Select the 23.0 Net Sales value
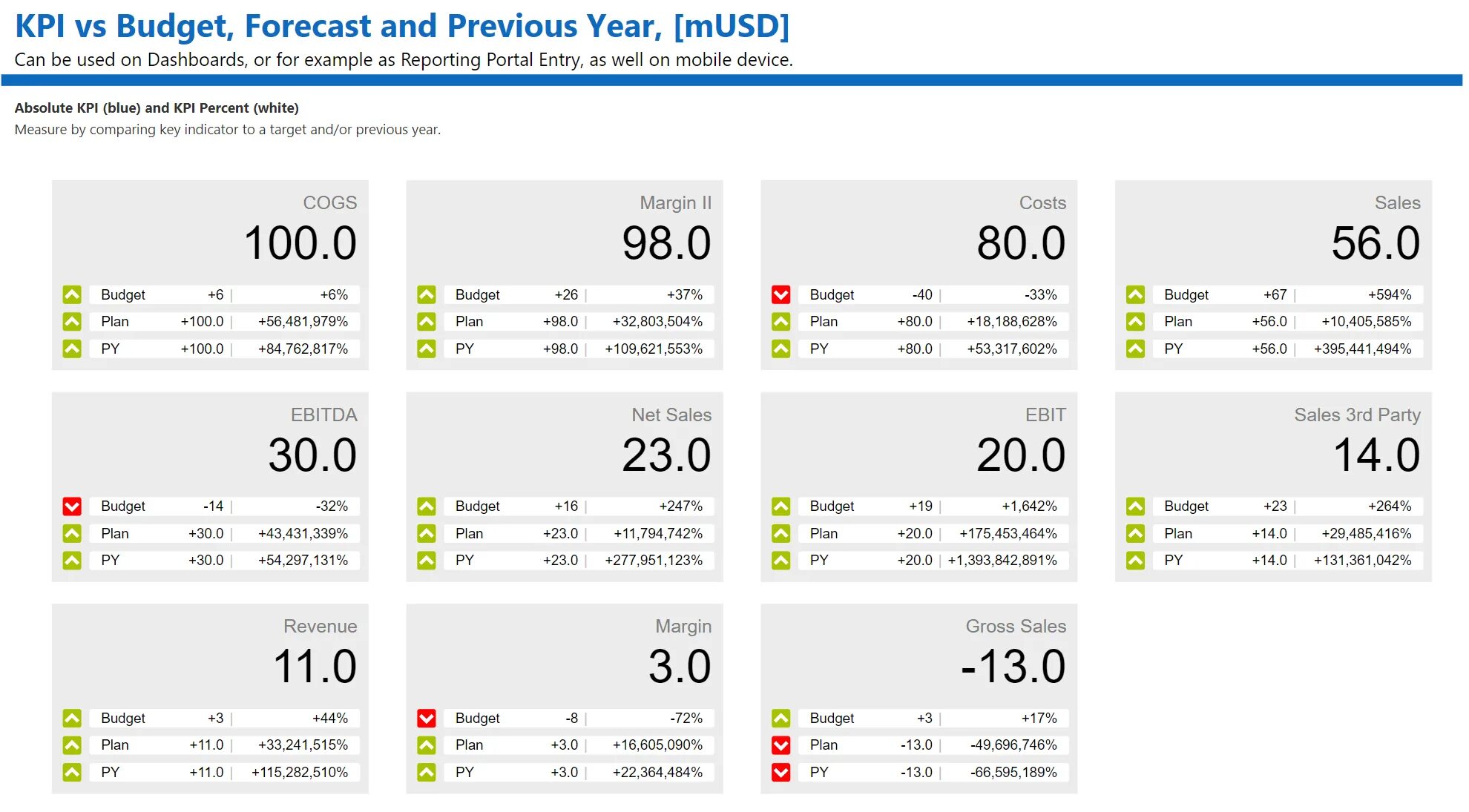 pos(667,455)
